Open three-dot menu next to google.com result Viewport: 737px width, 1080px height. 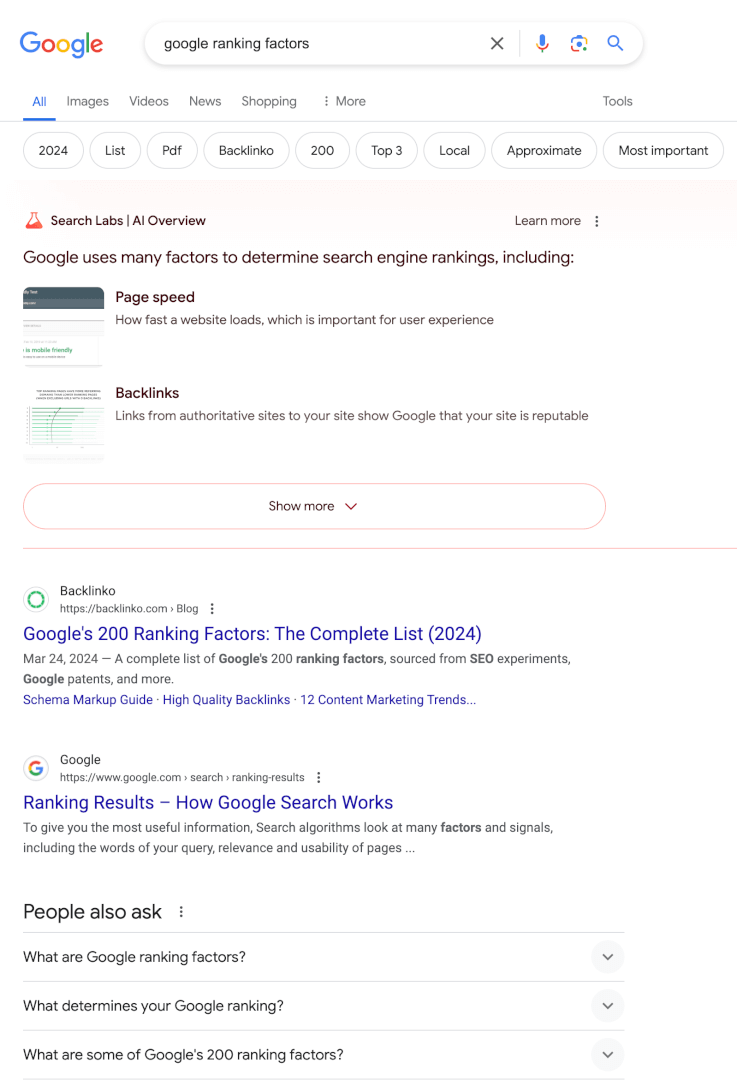click(318, 778)
